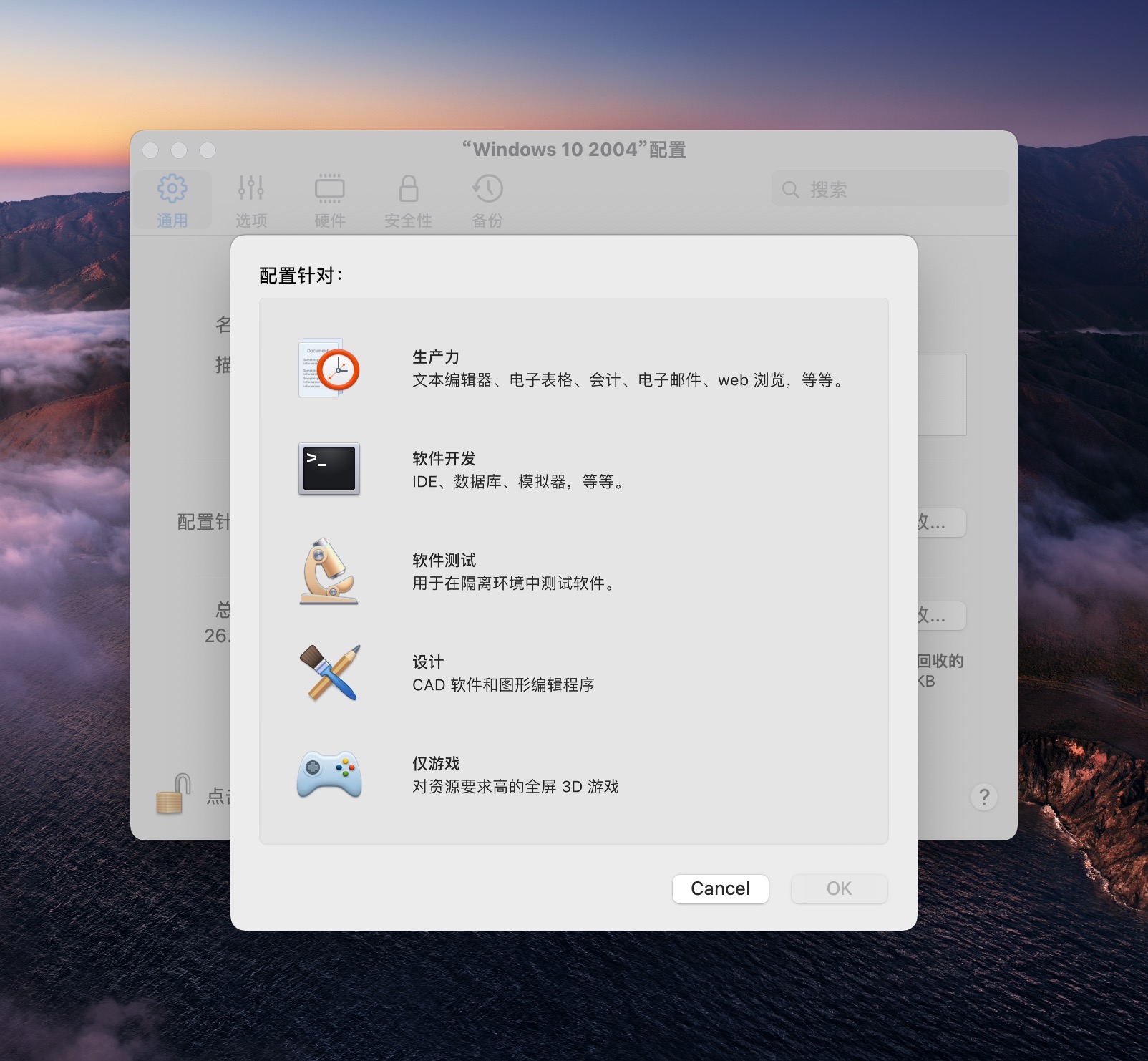
Task: Click the description text box in background window
Action: [x=942, y=394]
